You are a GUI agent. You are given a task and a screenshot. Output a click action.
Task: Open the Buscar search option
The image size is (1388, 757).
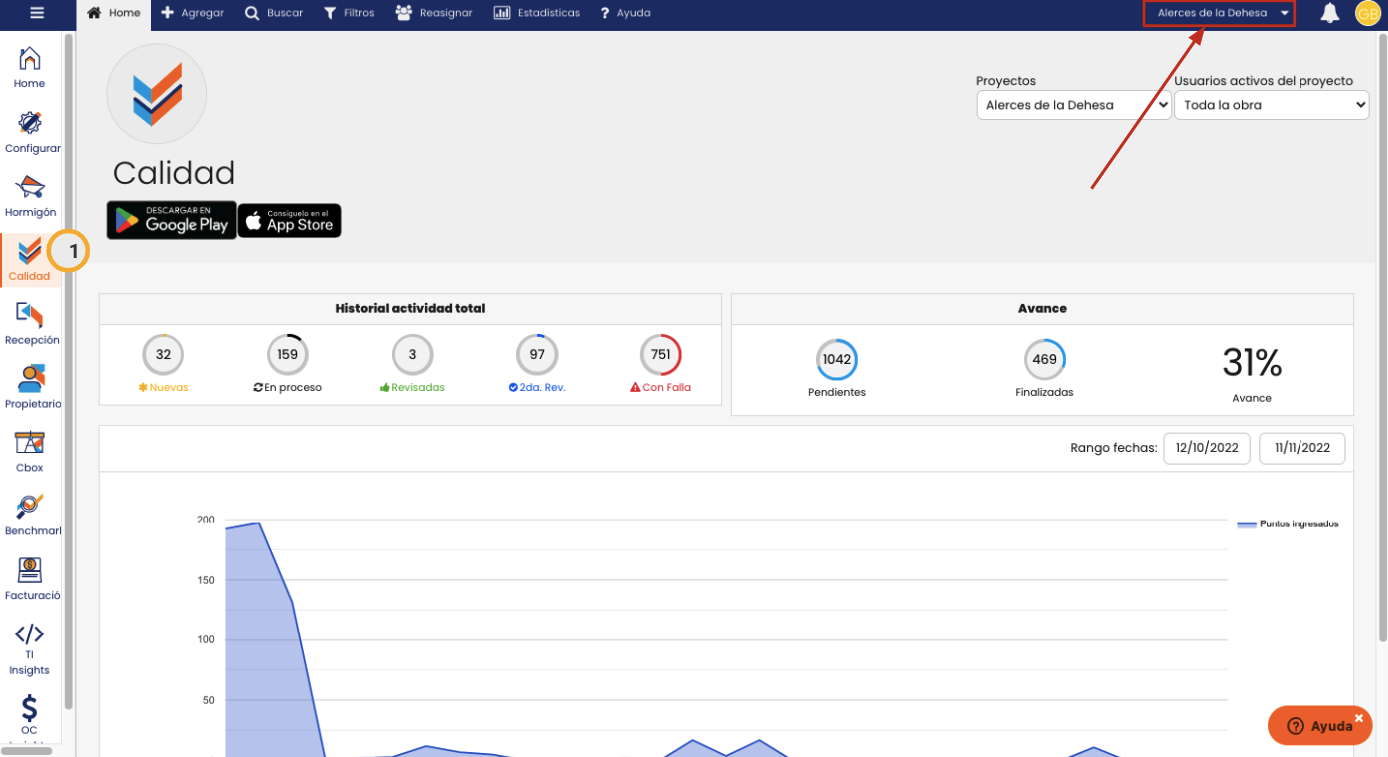(x=274, y=13)
